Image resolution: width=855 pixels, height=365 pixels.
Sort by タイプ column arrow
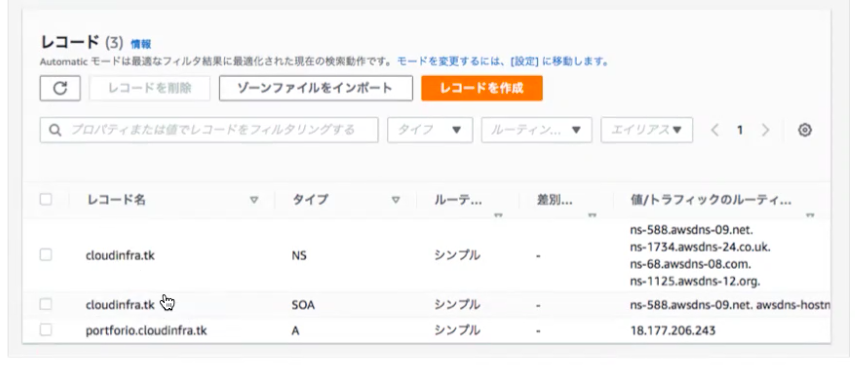pyautogui.click(x=396, y=200)
